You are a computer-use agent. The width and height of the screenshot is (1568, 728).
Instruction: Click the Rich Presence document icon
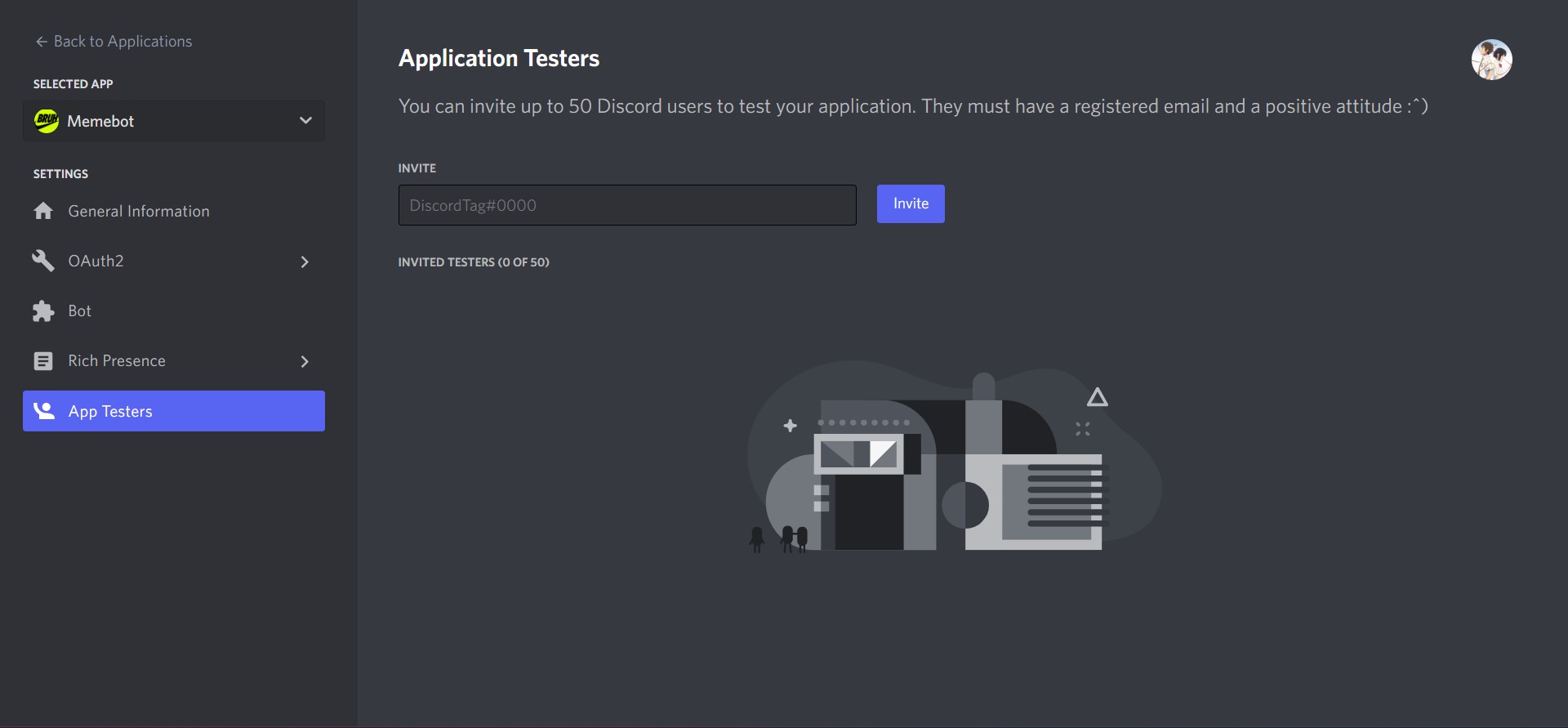(x=42, y=360)
